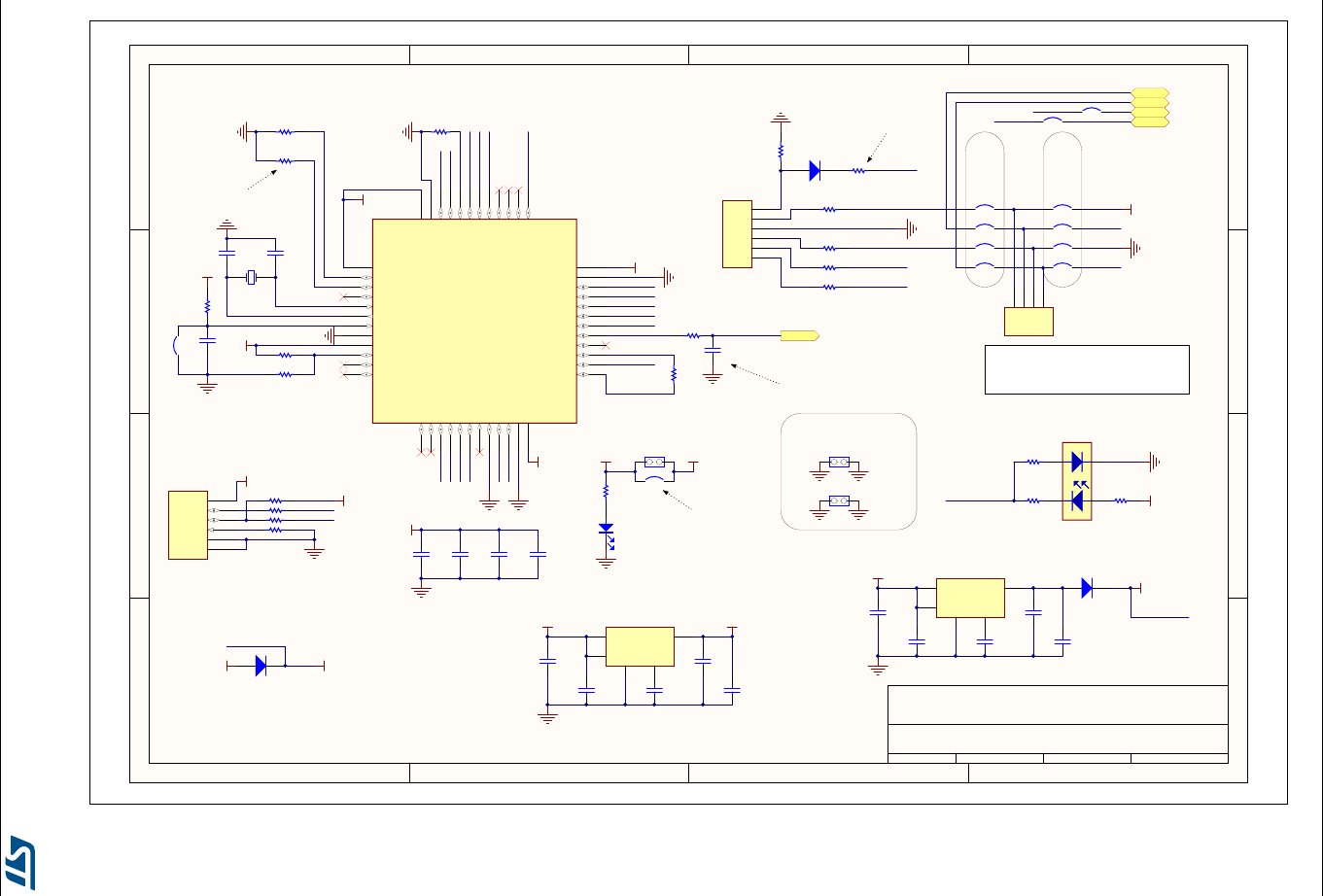The height and width of the screenshot is (896, 1323).
Task: Select the vertical resistor at IC's right edge
Action: [674, 374]
